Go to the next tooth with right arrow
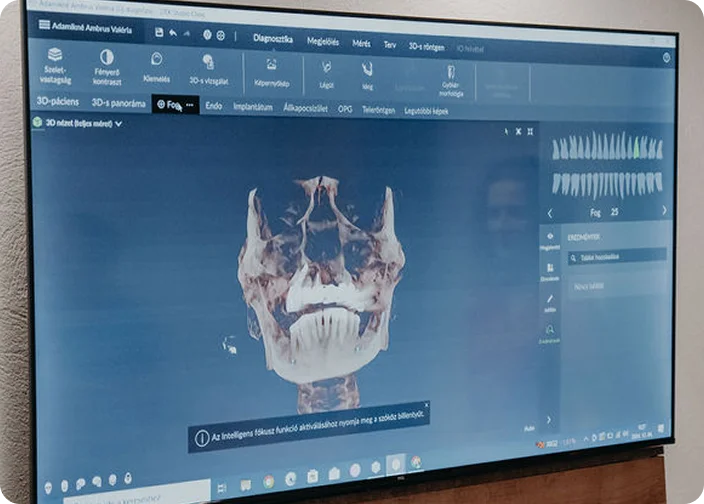This screenshot has height=504, width=704. [x=664, y=211]
